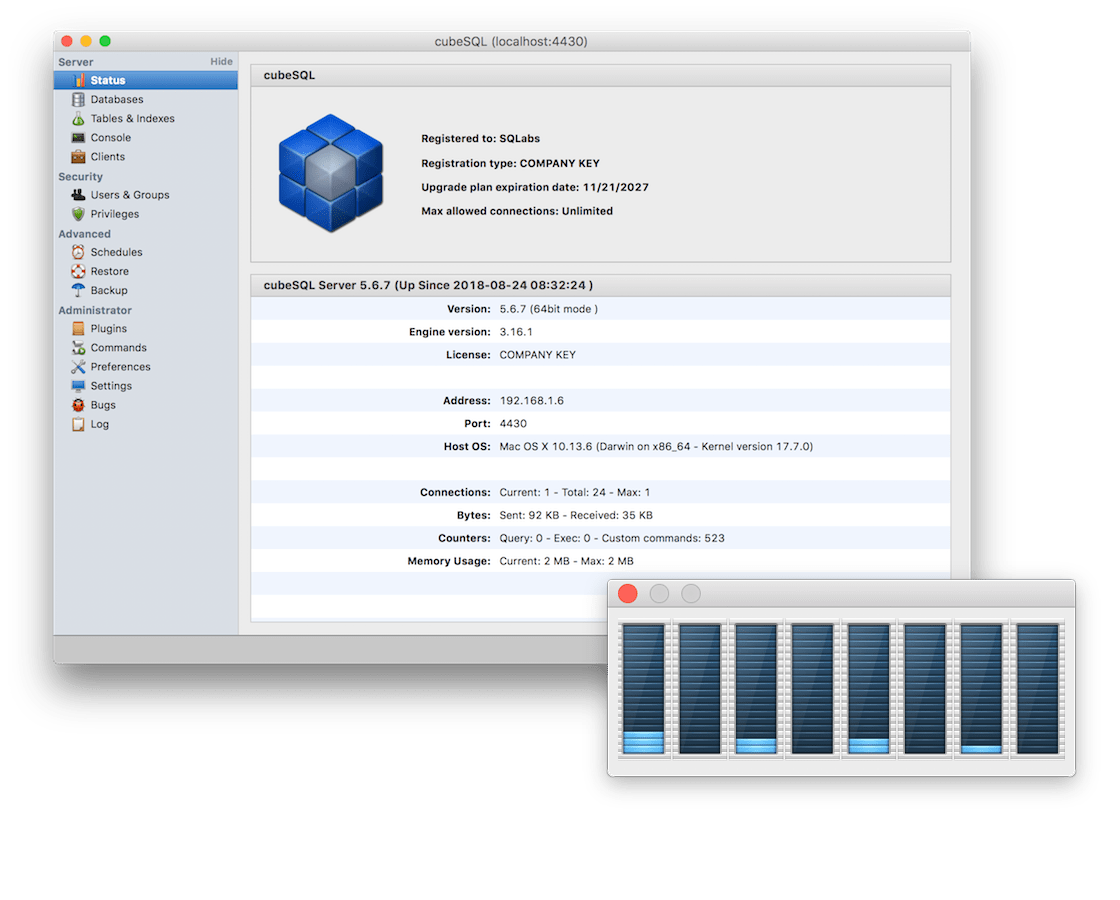Viewport: 1120px width, 900px height.
Task: Click 'Registered to: SQLabs' text
Action: click(480, 139)
